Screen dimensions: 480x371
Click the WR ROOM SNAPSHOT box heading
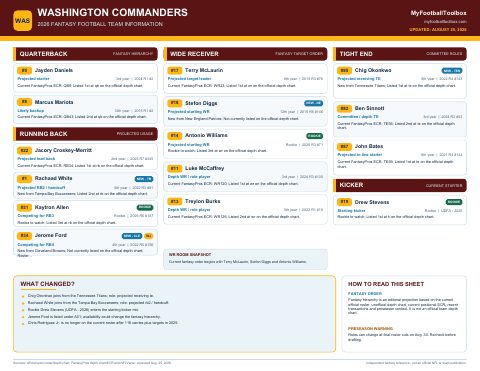point(190,255)
